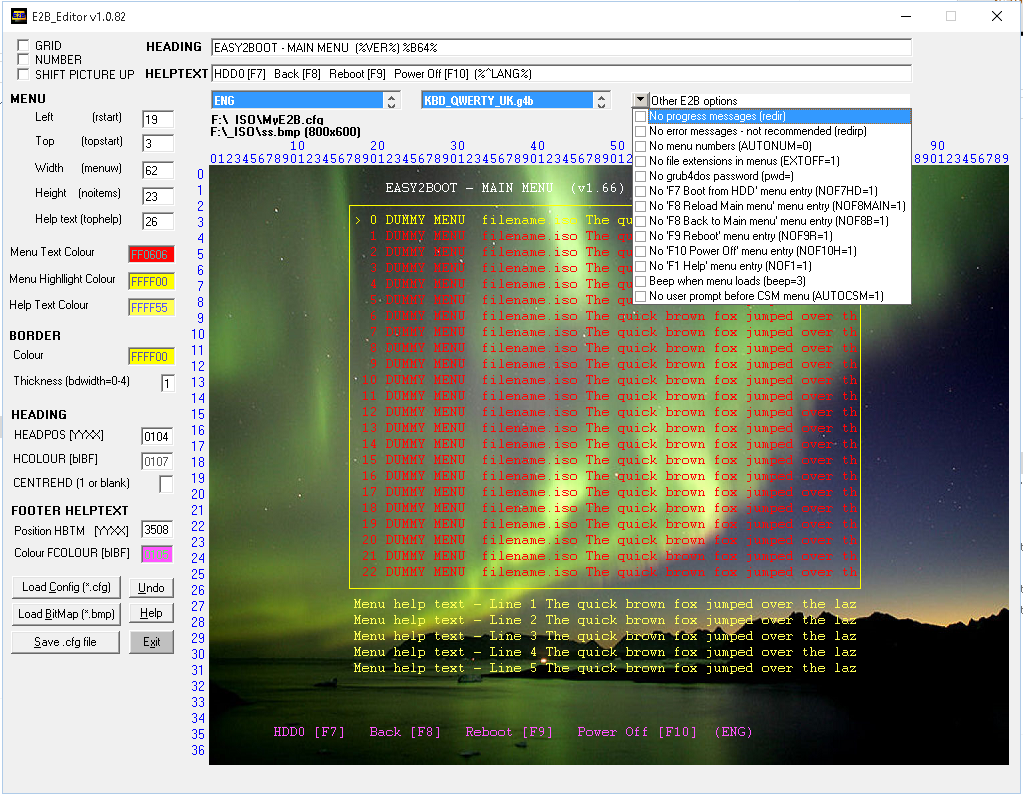
Task: Edit the HEADPOS value field
Action: point(157,436)
